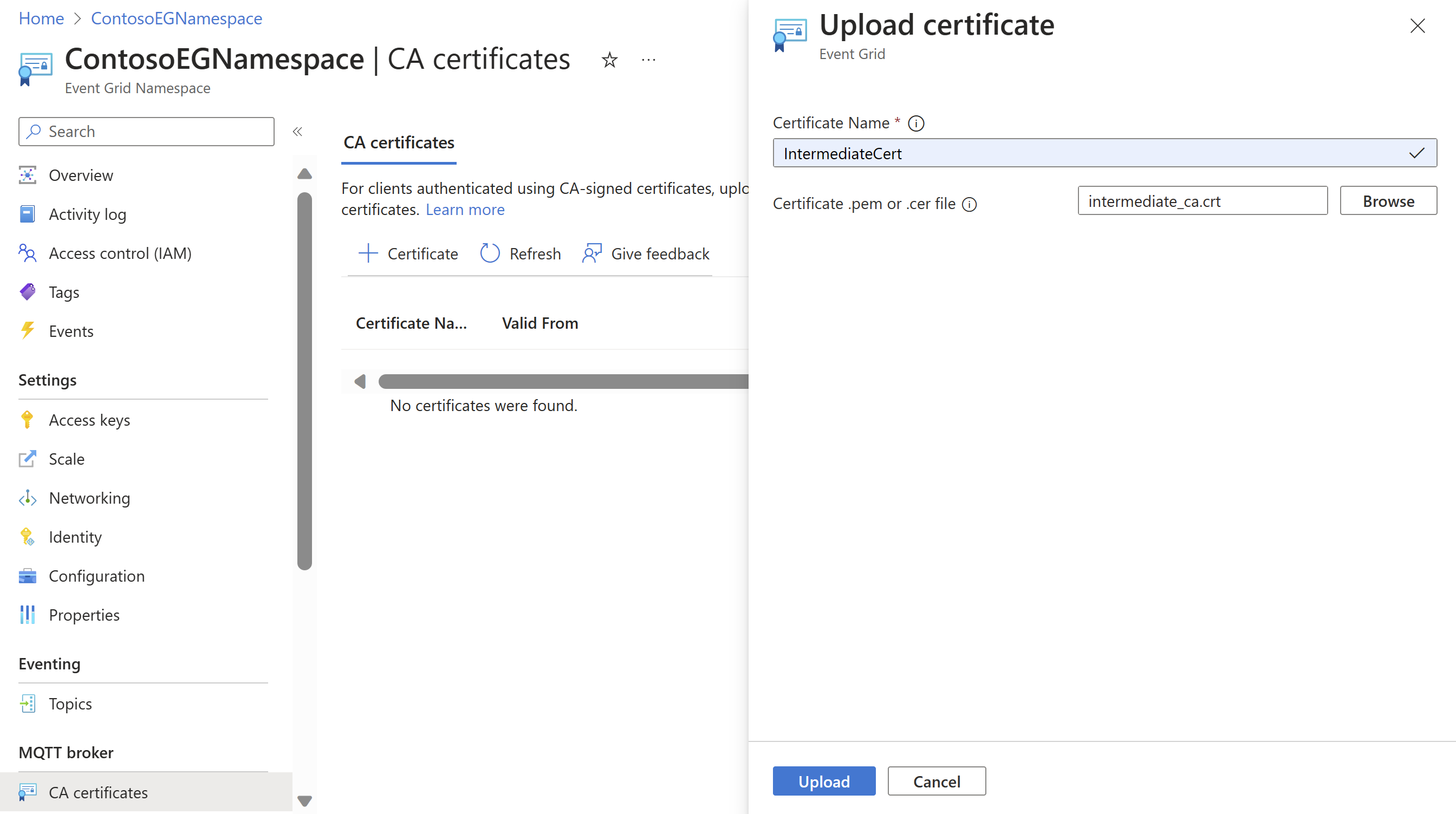
Task: Open Give feedback
Action: point(646,254)
